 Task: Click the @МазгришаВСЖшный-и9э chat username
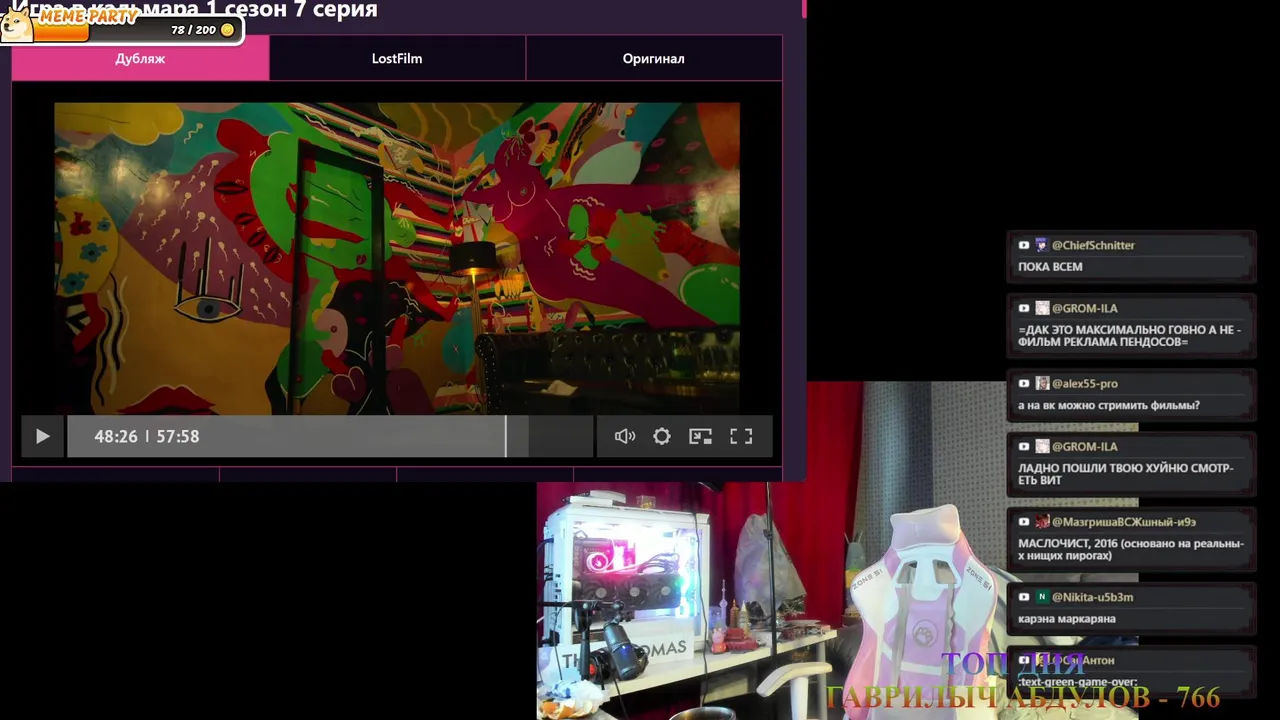pyautogui.click(x=1123, y=522)
